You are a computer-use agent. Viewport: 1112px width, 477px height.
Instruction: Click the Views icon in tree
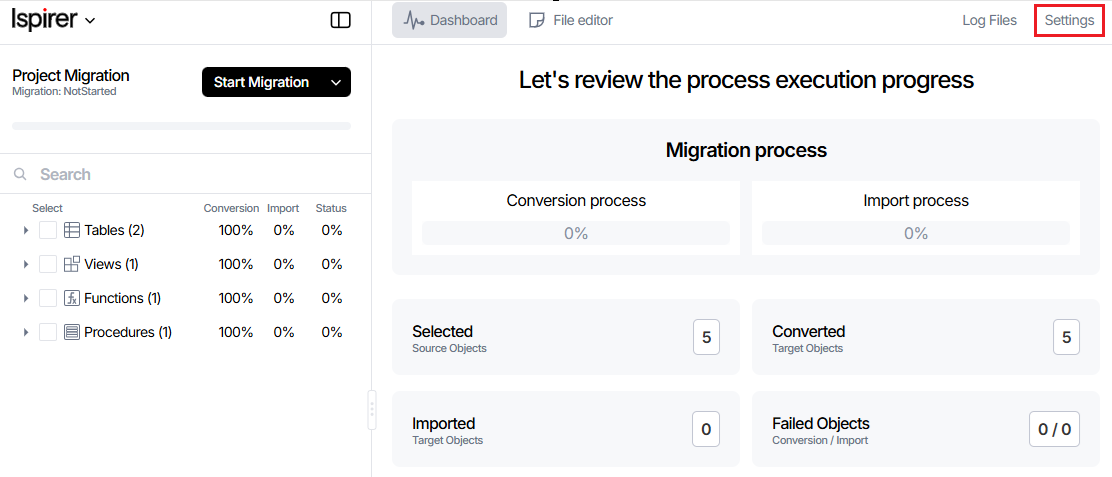(72, 264)
